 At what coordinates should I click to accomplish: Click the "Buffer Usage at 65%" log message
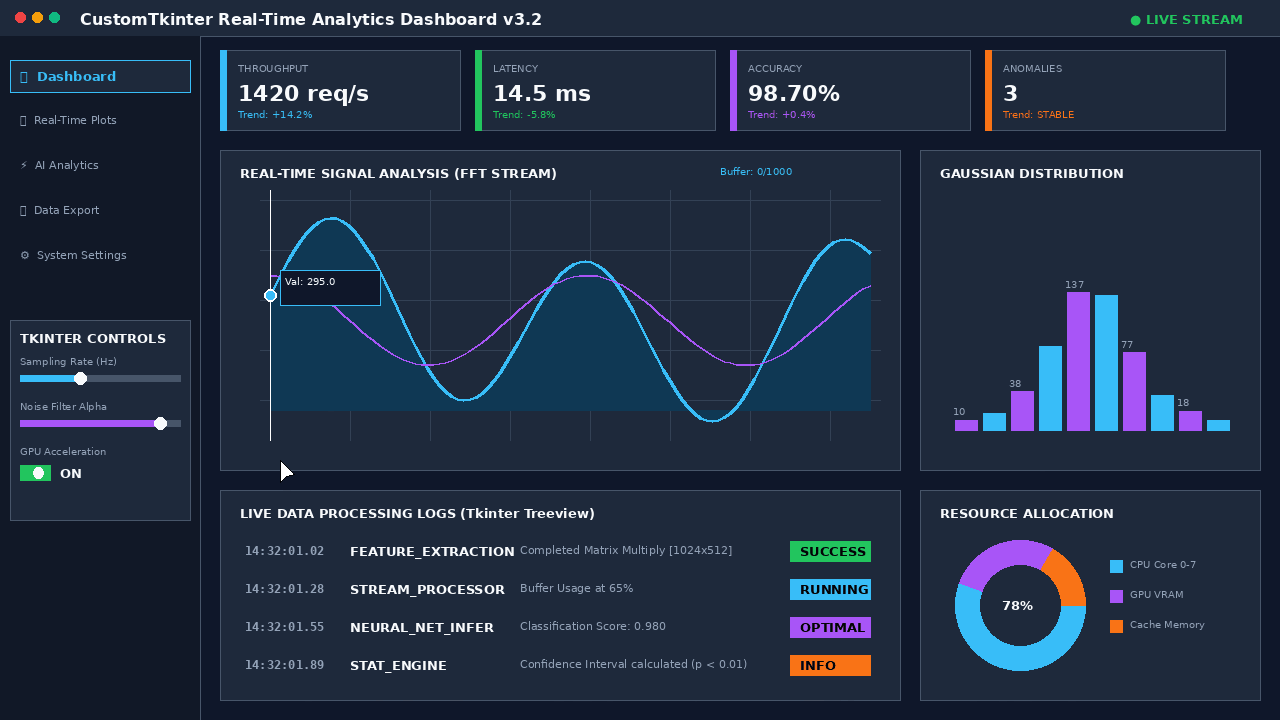point(576,589)
